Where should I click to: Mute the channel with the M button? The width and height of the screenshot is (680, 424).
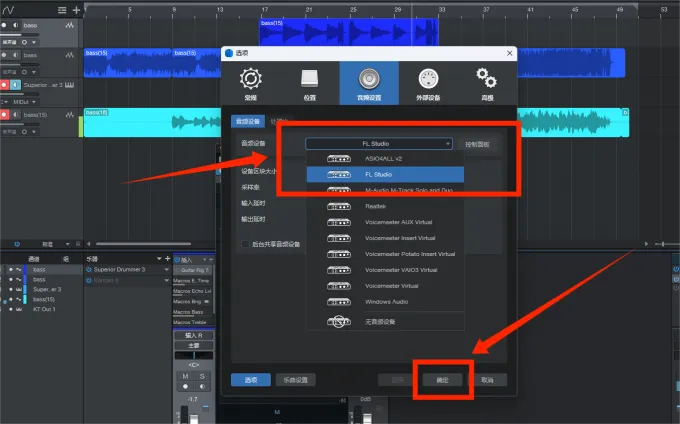coord(185,376)
